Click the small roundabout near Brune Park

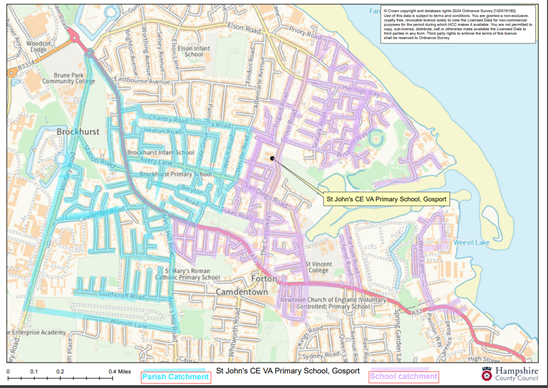(89, 53)
